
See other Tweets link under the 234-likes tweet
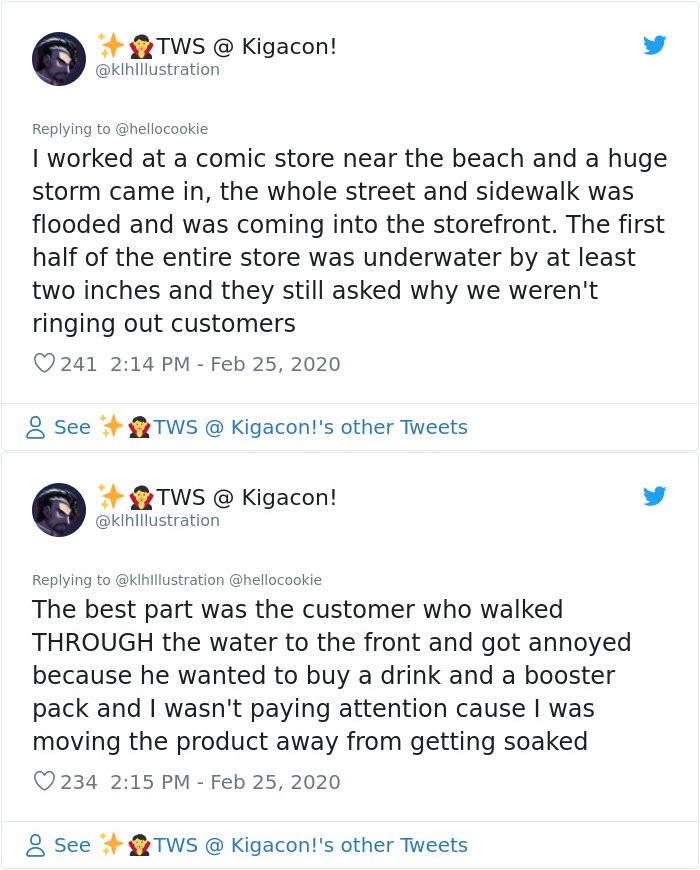[260, 846]
